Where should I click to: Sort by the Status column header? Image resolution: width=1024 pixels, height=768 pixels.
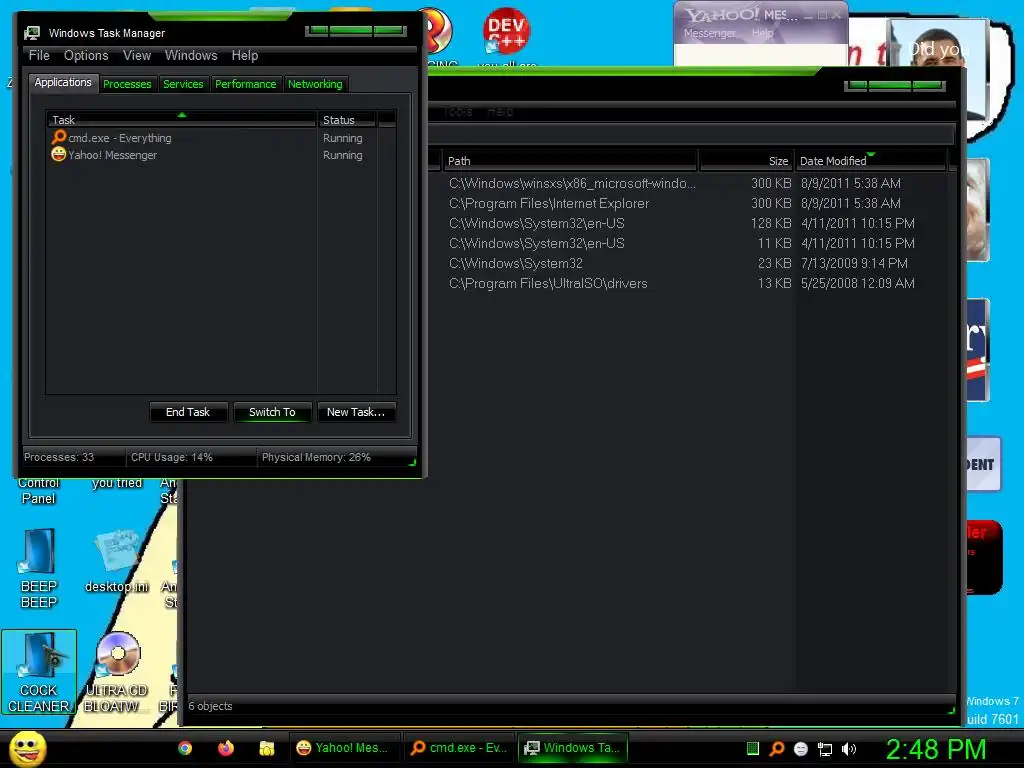(347, 120)
